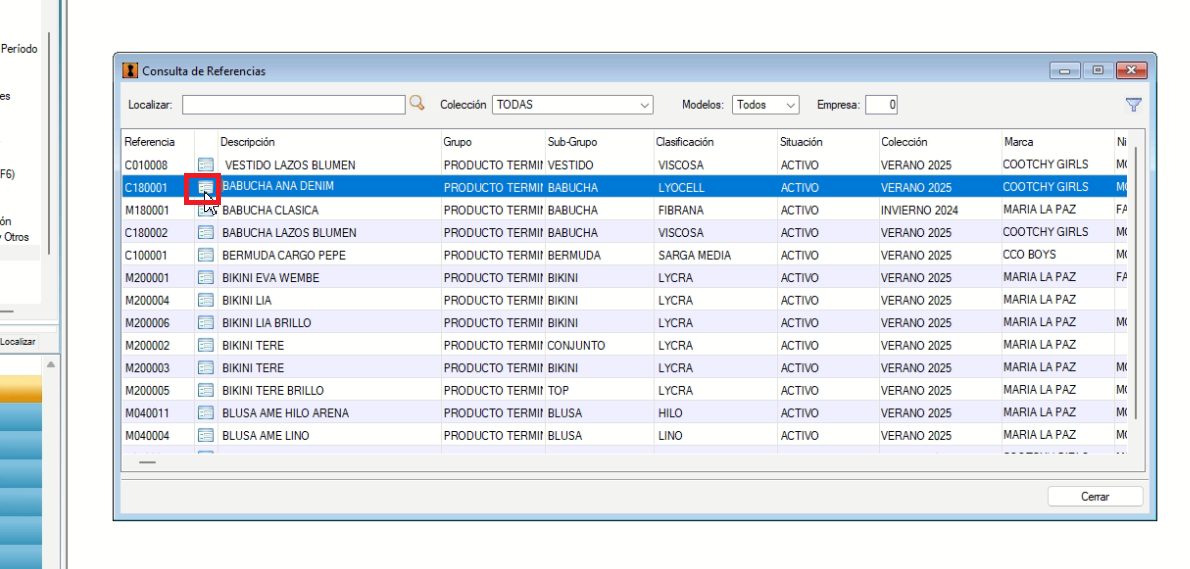Screen dimensions: 1190x569
Task: Click the Cerrar button
Action: coord(1095,496)
